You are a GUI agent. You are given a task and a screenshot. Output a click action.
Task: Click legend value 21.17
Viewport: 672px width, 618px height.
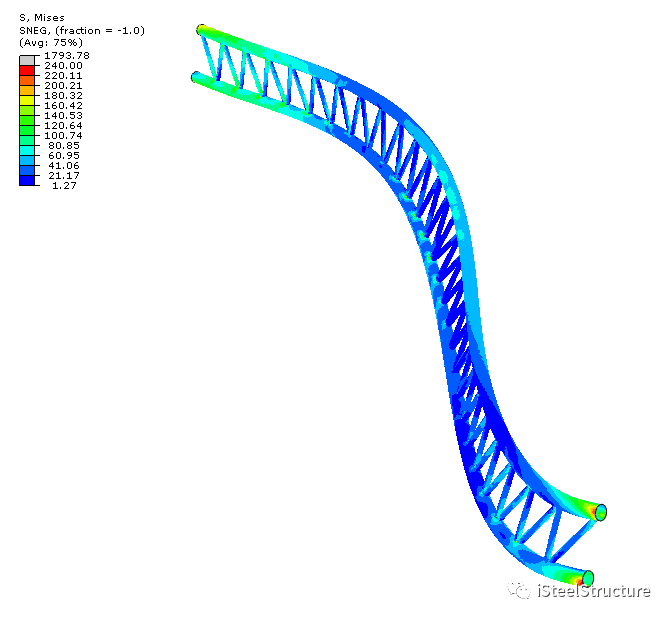pyautogui.click(x=64, y=175)
